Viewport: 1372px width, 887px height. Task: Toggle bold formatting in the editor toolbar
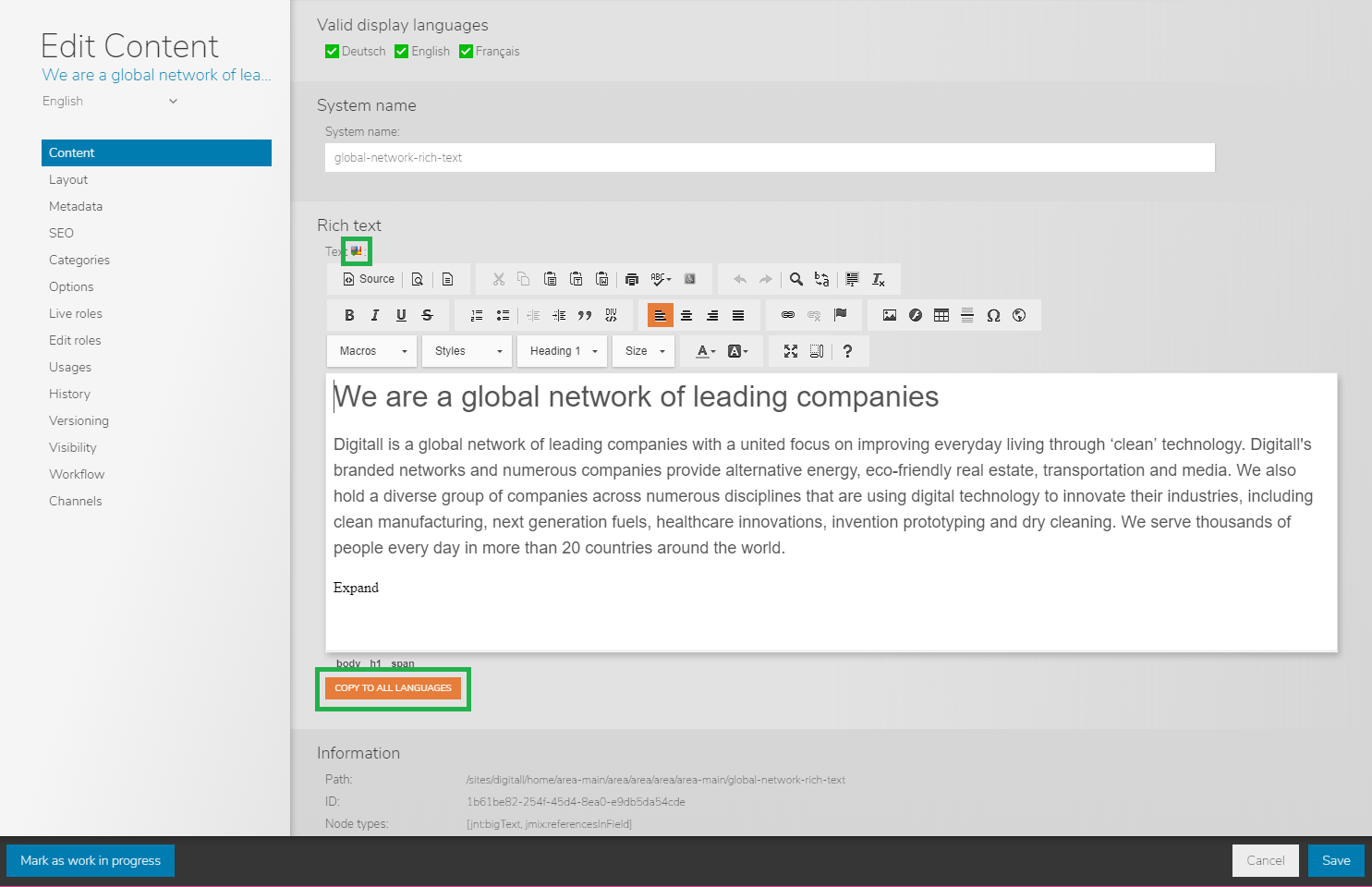point(349,315)
